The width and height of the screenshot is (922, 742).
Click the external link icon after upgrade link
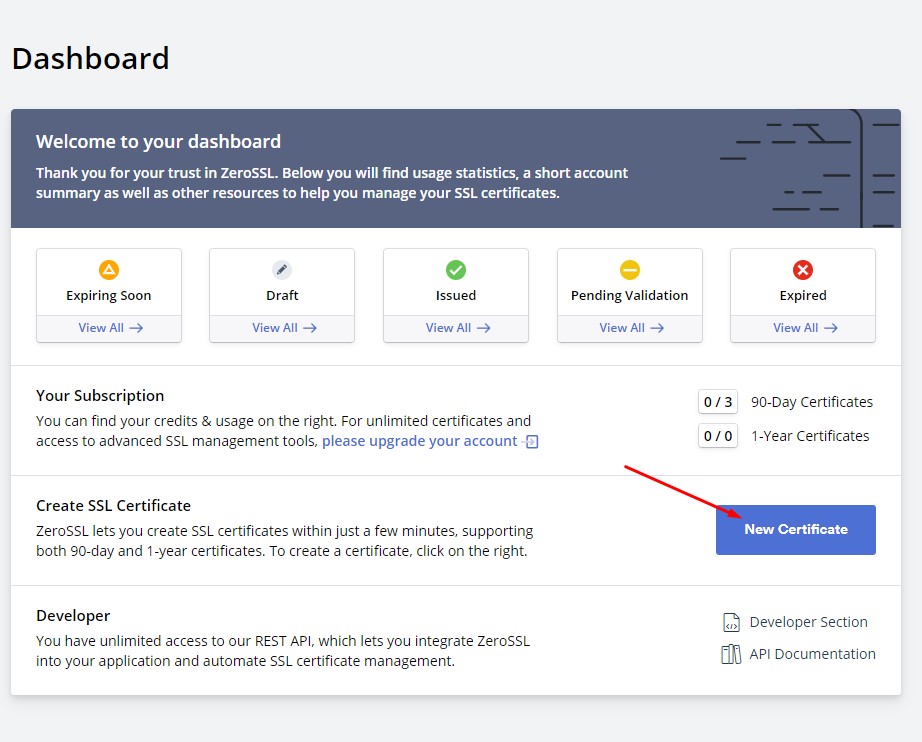tap(532, 442)
